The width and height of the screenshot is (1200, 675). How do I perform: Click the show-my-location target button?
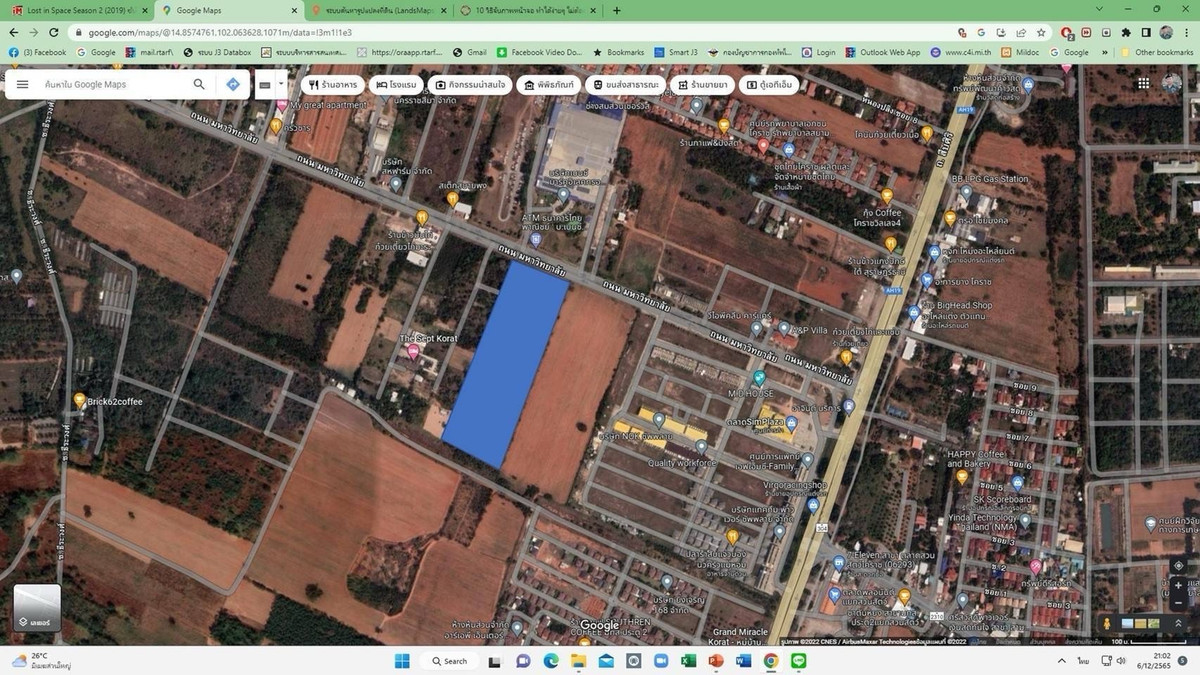[1179, 566]
